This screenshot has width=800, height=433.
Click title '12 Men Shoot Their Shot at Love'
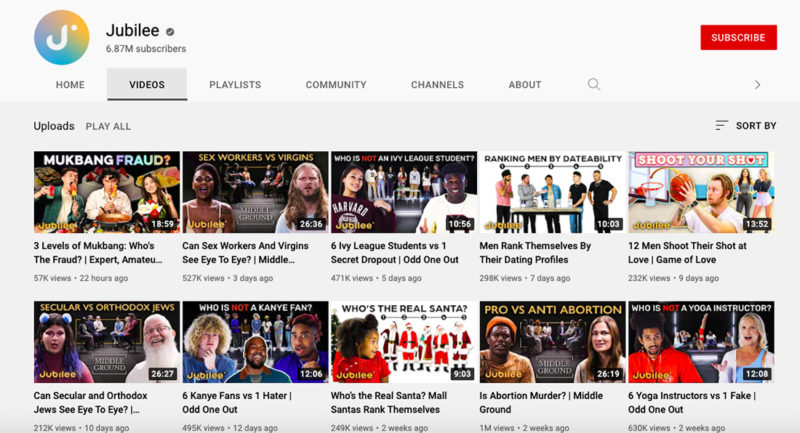687,252
